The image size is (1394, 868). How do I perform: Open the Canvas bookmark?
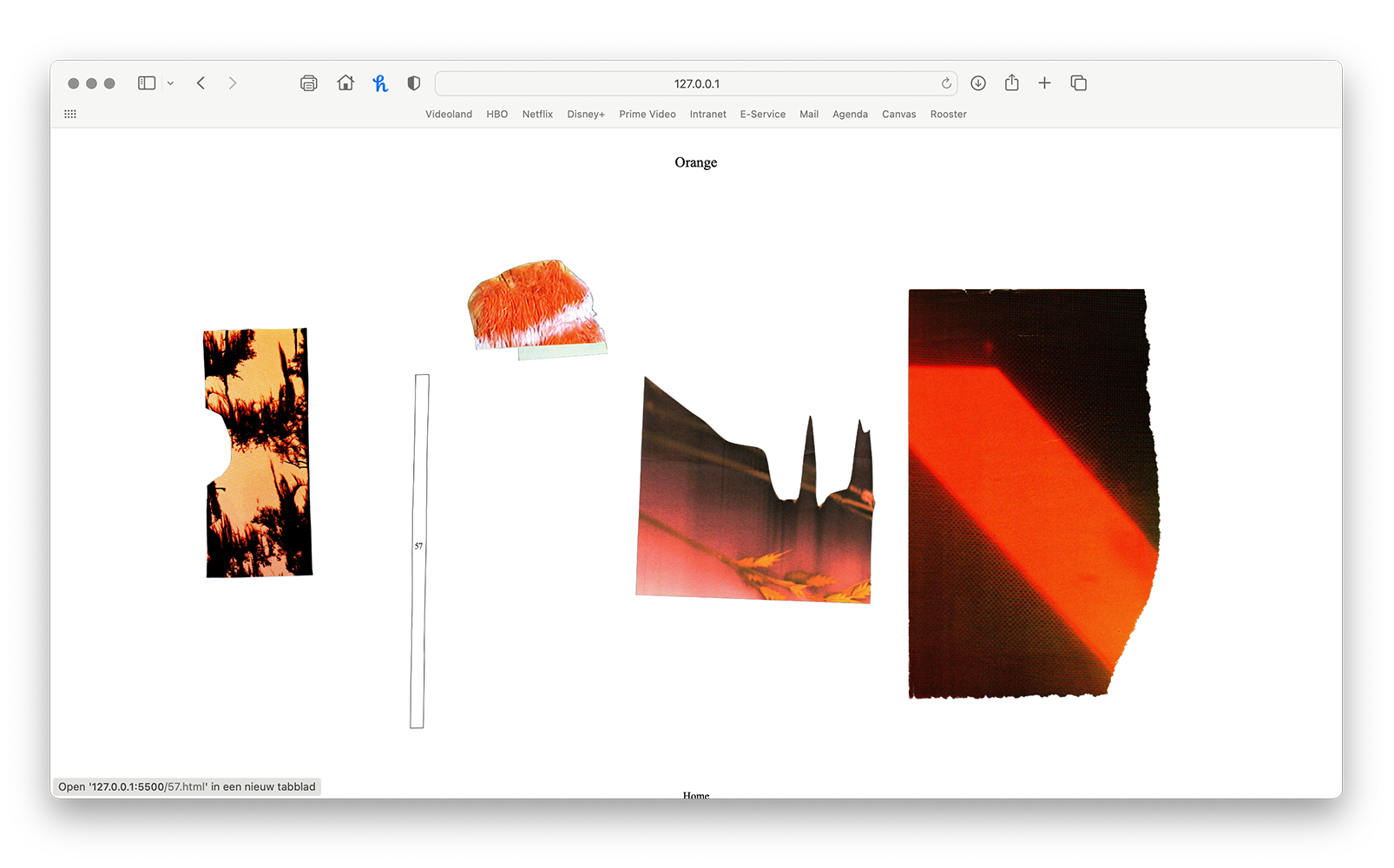(x=899, y=114)
